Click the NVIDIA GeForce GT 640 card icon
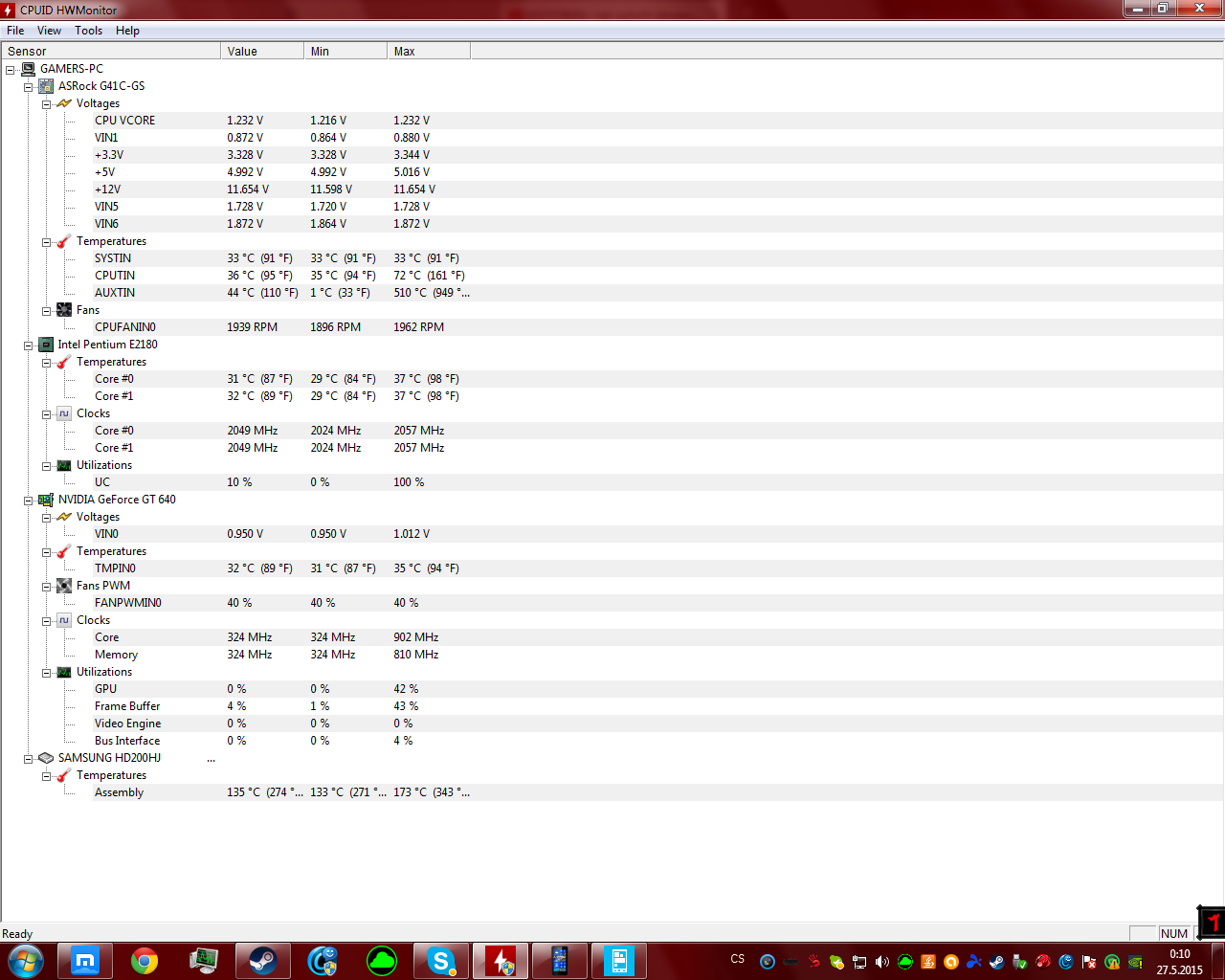1225x980 pixels. point(46,500)
